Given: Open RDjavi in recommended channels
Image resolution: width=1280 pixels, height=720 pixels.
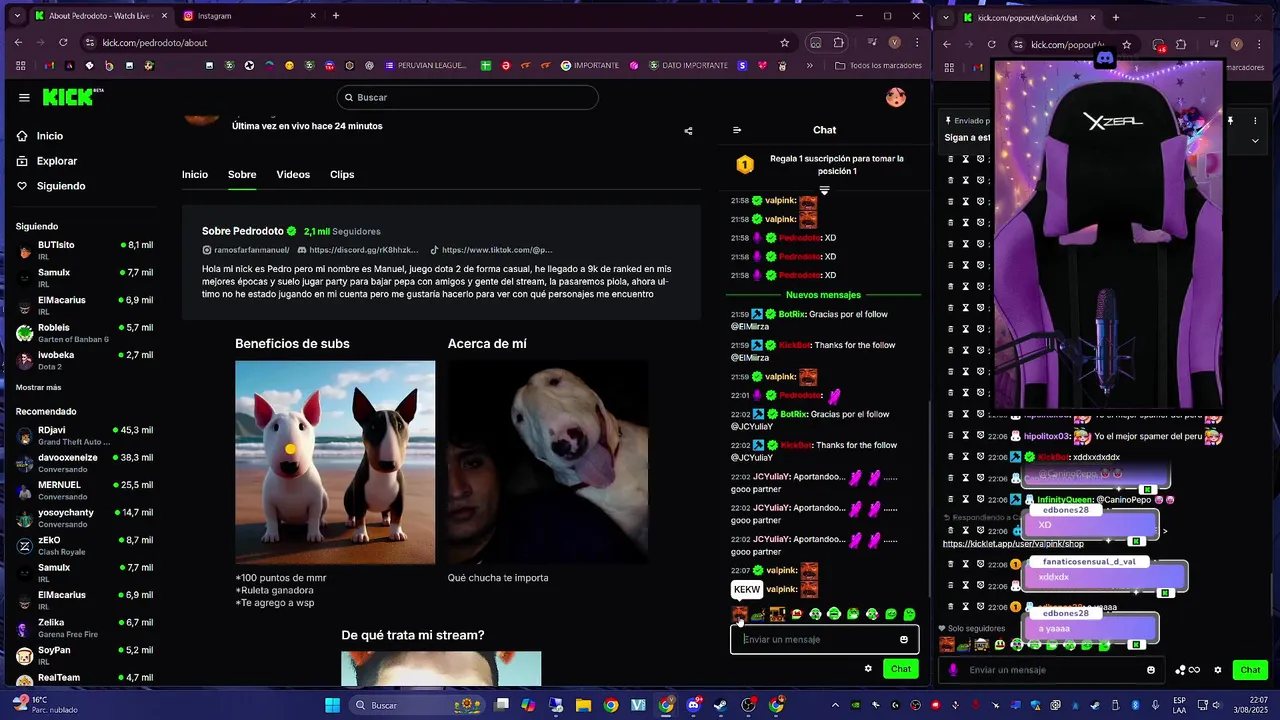Looking at the screenshot, I should click(x=85, y=436).
